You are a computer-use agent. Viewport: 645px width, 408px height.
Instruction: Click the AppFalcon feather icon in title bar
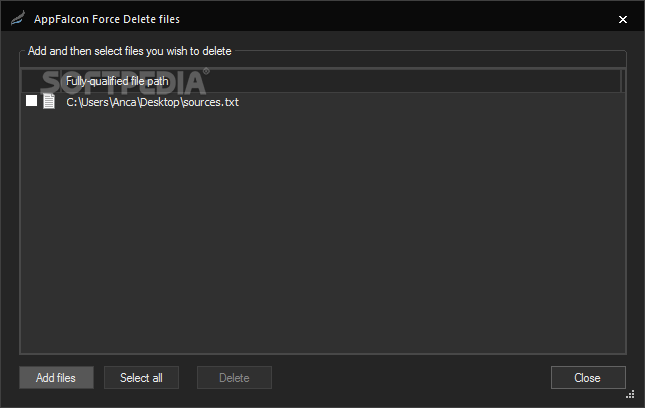tap(17, 19)
